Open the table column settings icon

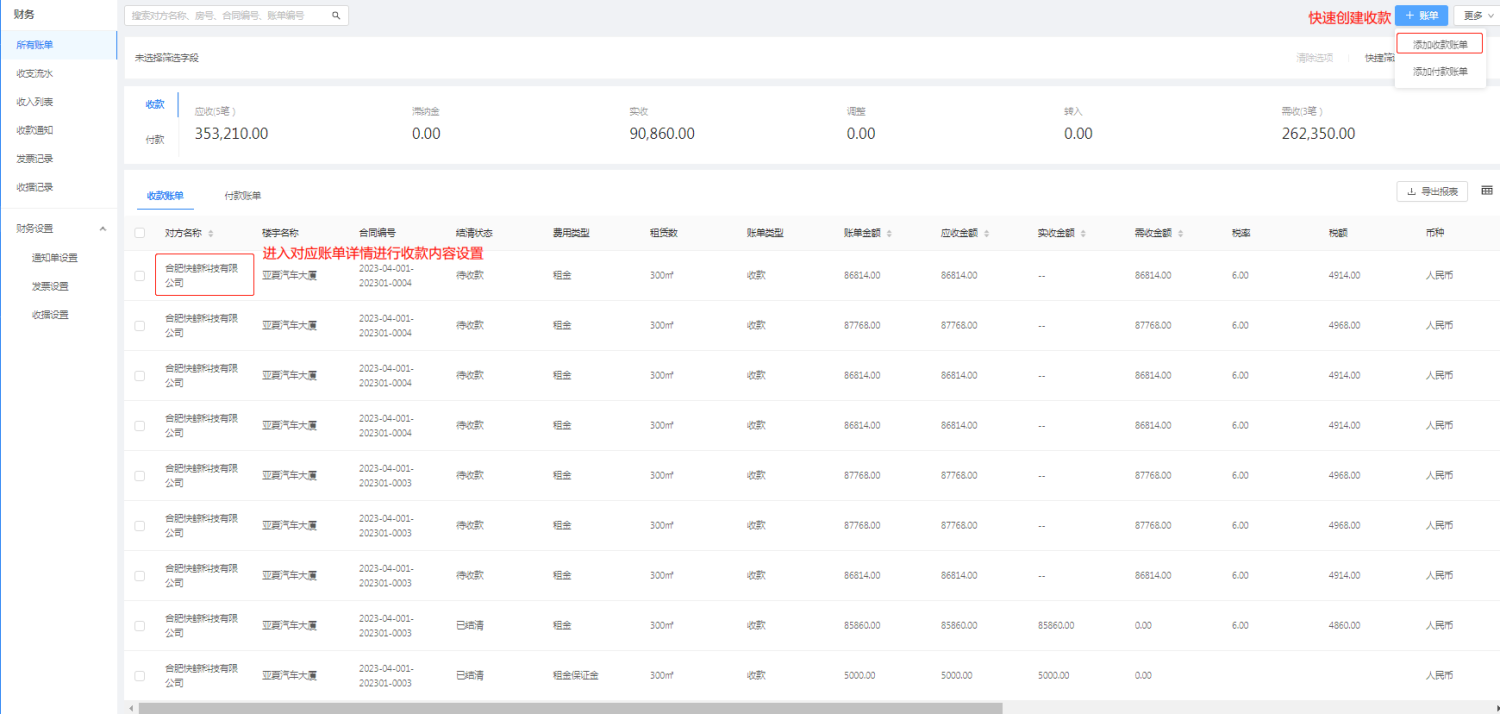coord(1486,191)
